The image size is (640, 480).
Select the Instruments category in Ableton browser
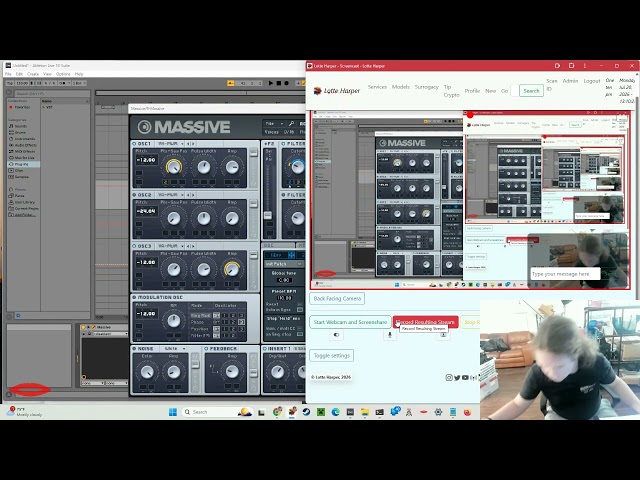pyautogui.click(x=24, y=139)
